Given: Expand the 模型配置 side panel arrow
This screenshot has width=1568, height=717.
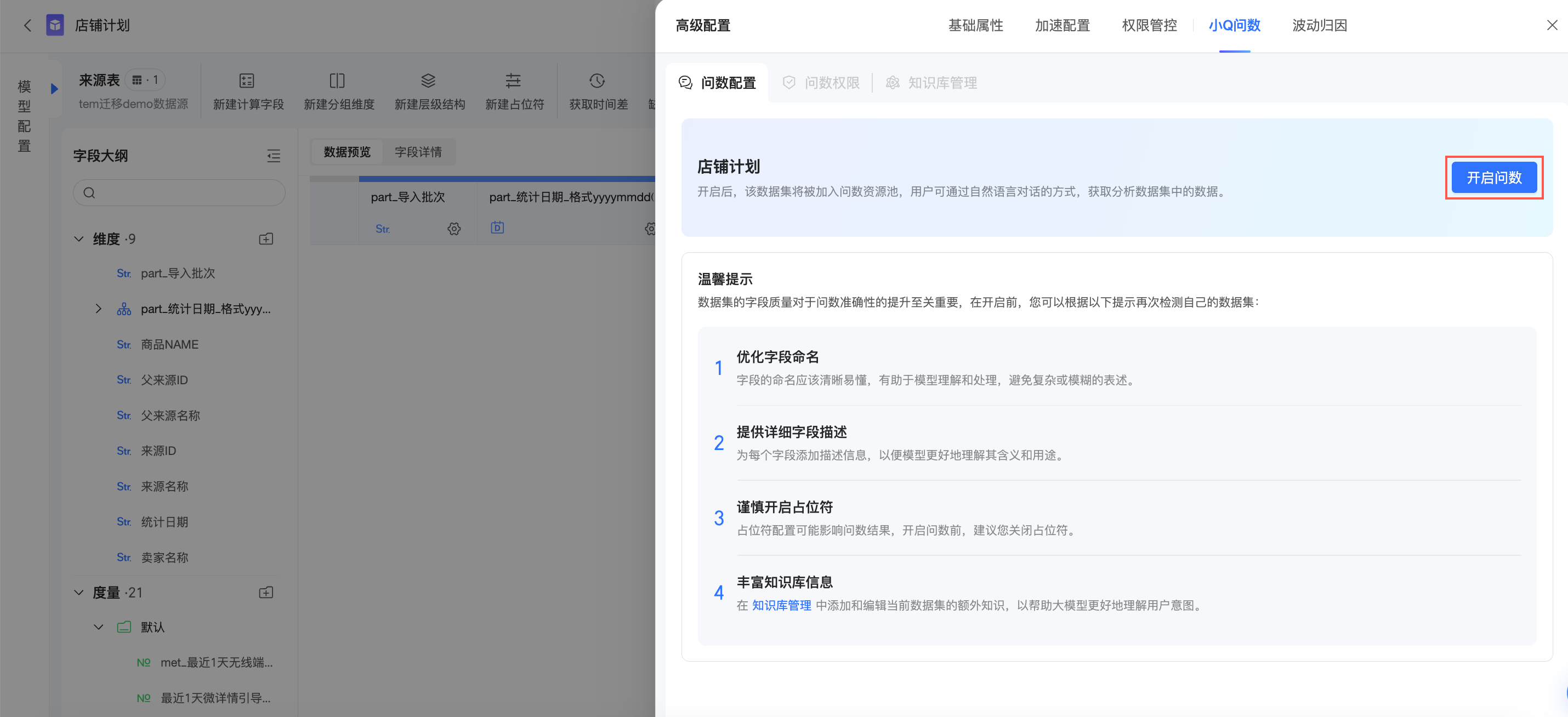Looking at the screenshot, I should (54, 89).
